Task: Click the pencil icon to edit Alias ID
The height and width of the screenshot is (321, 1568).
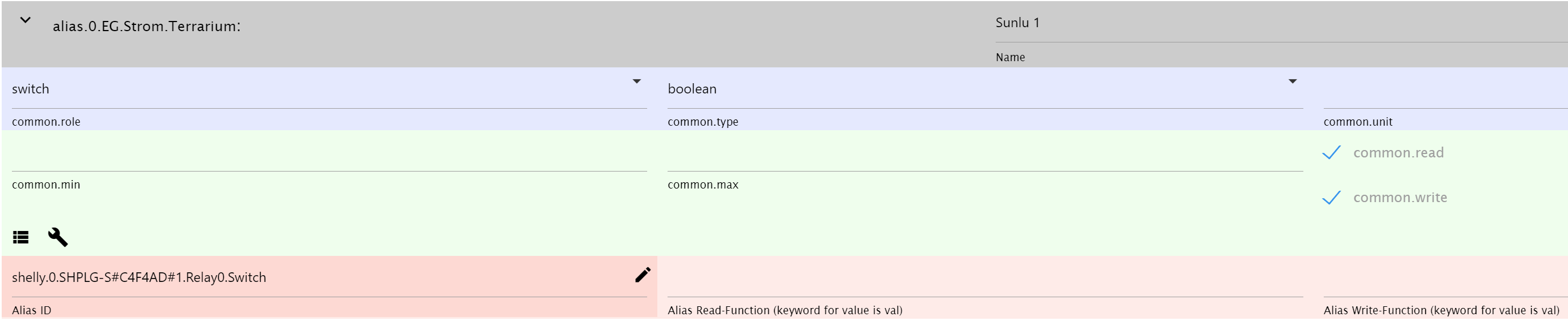Action: point(642,275)
